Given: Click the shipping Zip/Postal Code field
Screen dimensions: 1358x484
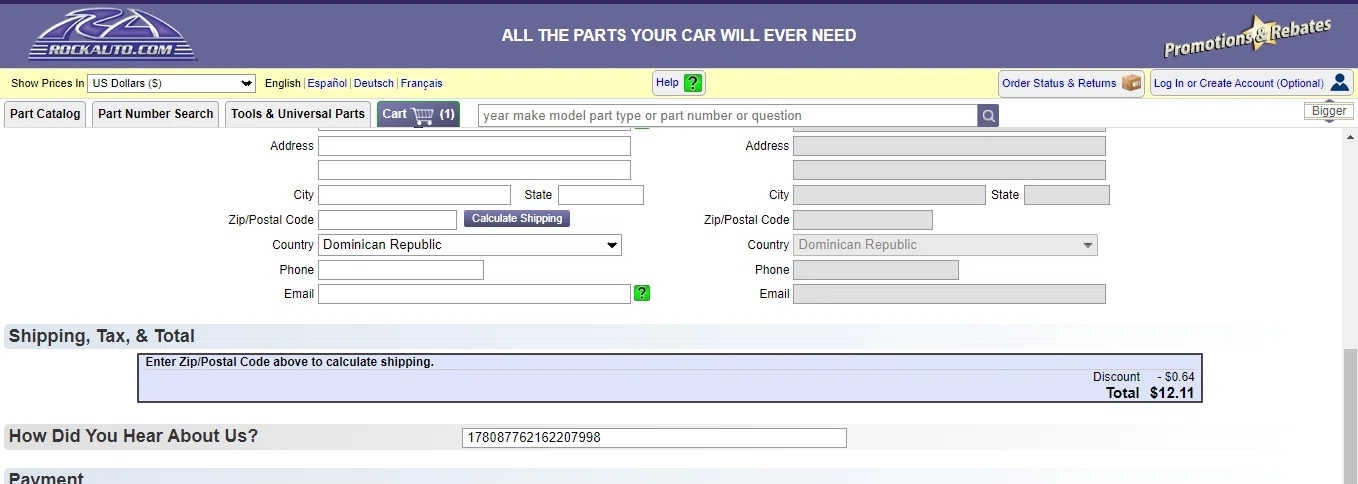Looking at the screenshot, I should pyautogui.click(x=387, y=220).
